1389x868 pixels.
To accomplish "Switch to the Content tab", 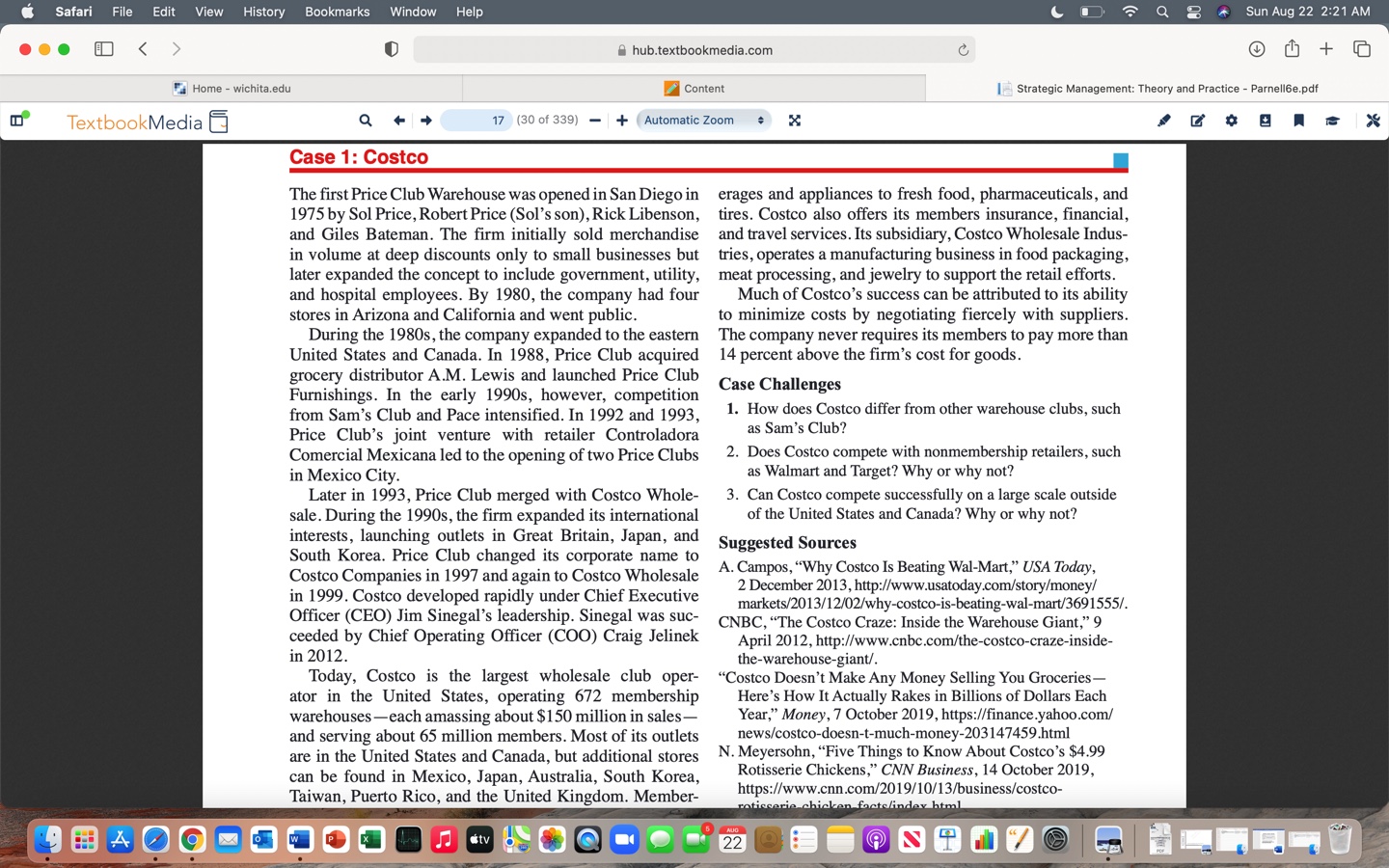I will pyautogui.click(x=694, y=88).
